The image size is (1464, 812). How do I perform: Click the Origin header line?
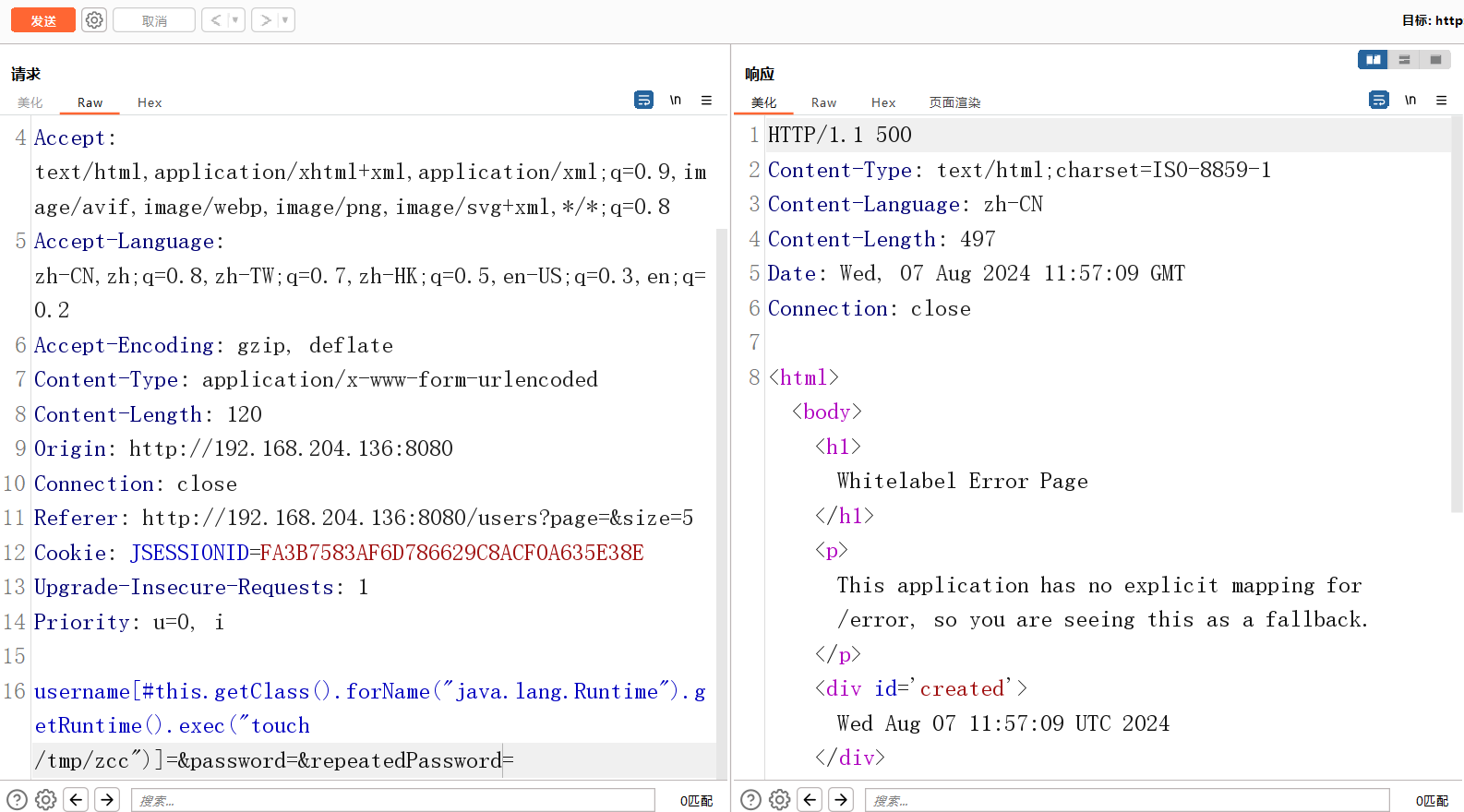[x=244, y=448]
